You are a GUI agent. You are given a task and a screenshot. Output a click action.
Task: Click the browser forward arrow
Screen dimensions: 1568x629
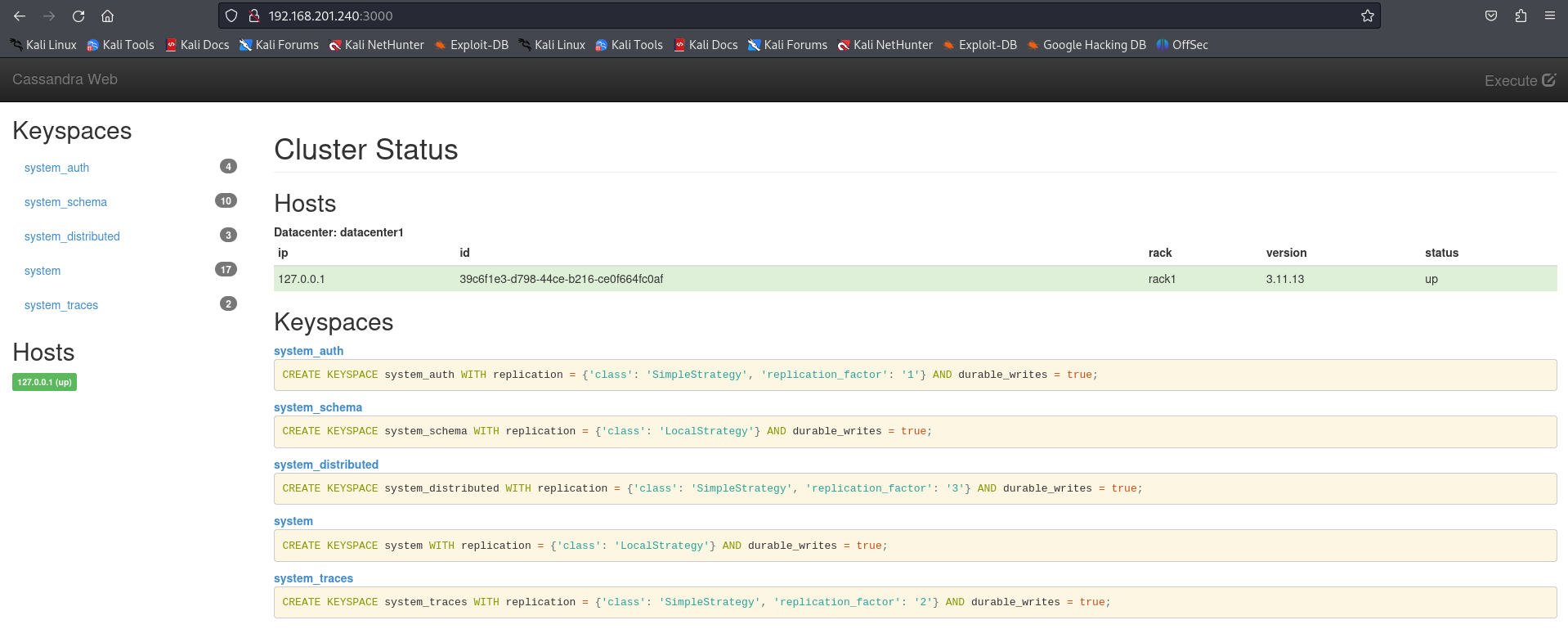pyautogui.click(x=49, y=16)
